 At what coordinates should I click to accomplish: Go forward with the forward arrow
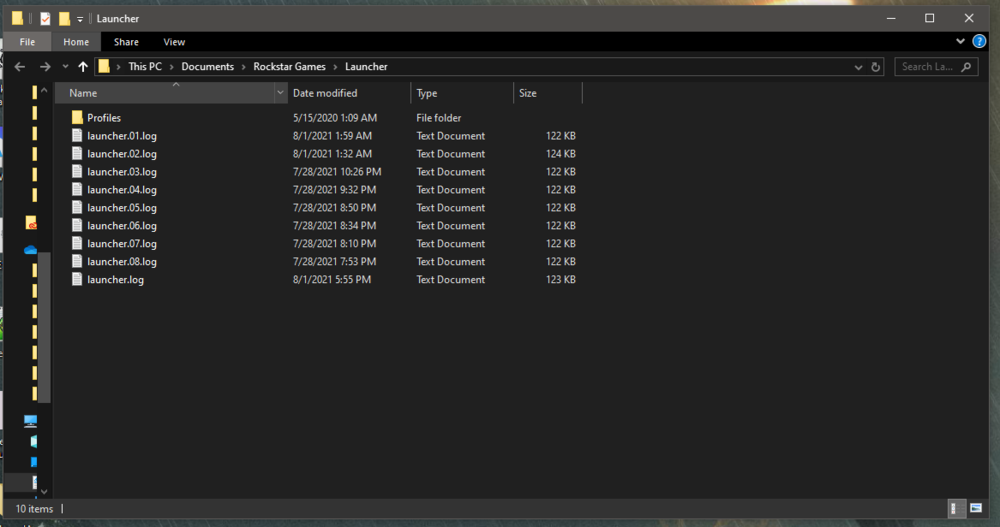point(45,66)
